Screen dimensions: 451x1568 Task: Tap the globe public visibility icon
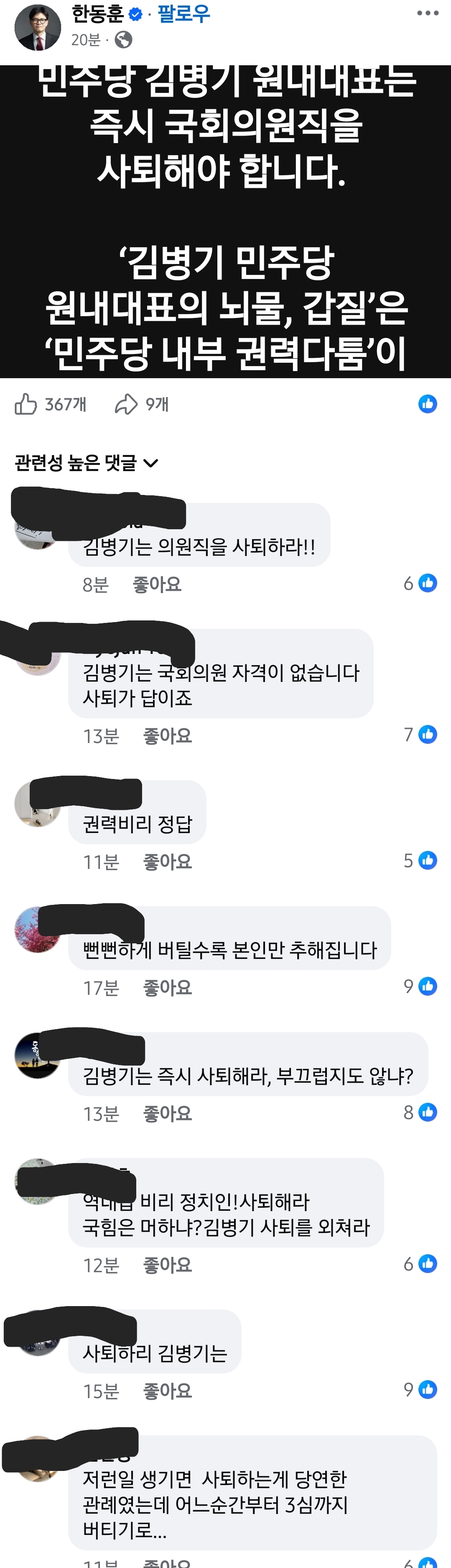pyautogui.click(x=123, y=40)
